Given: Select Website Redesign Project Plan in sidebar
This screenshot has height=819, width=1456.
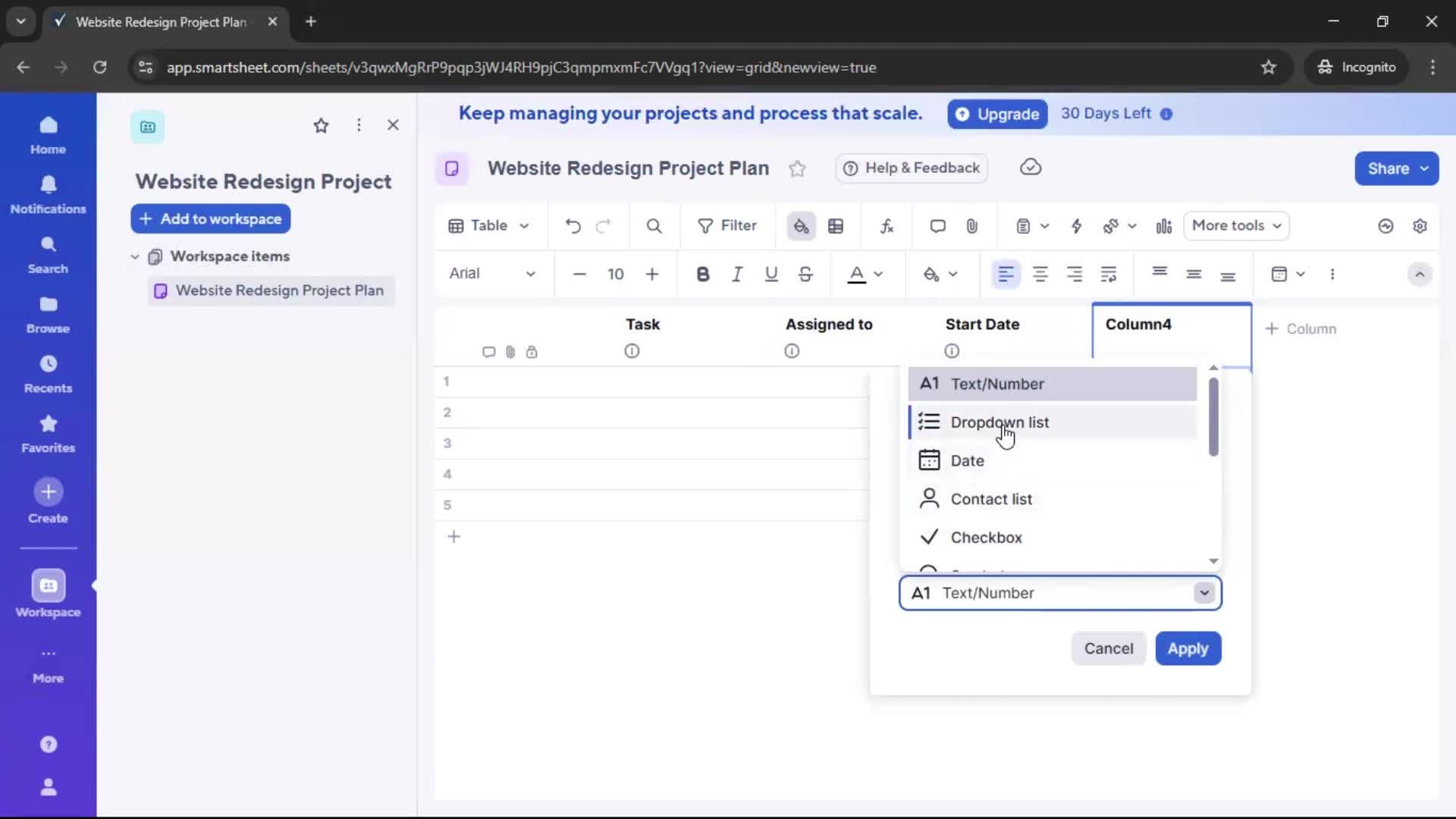Looking at the screenshot, I should 279,290.
